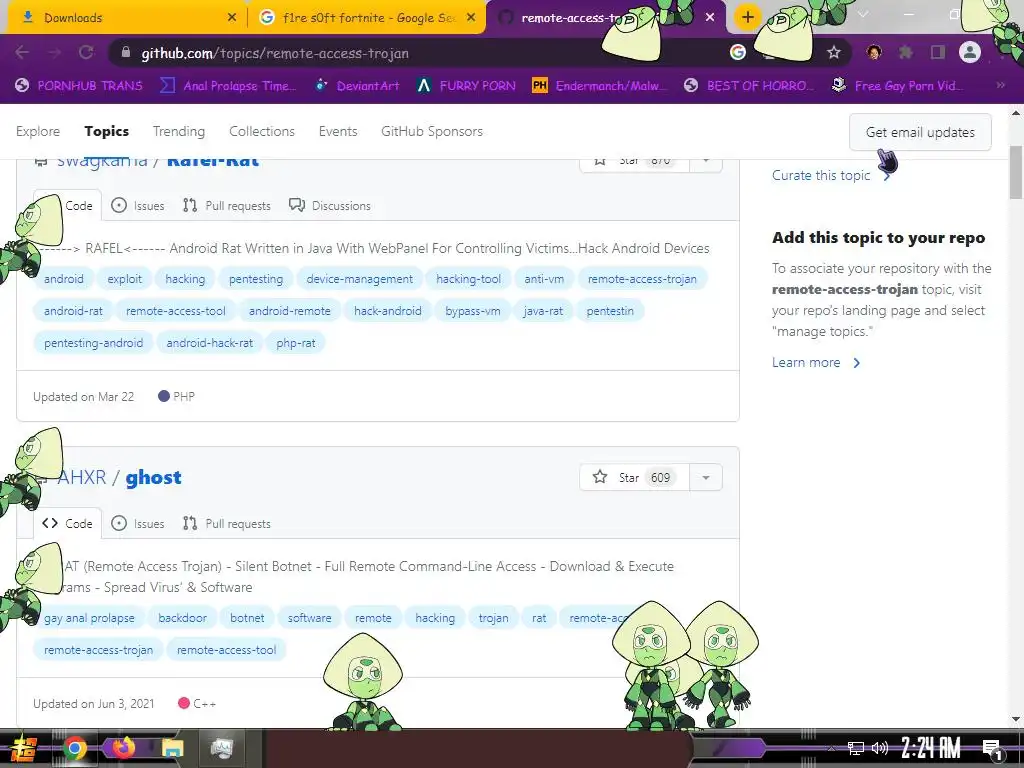Star the ghost repository
The height and width of the screenshot is (768, 1024).
pyautogui.click(x=633, y=477)
